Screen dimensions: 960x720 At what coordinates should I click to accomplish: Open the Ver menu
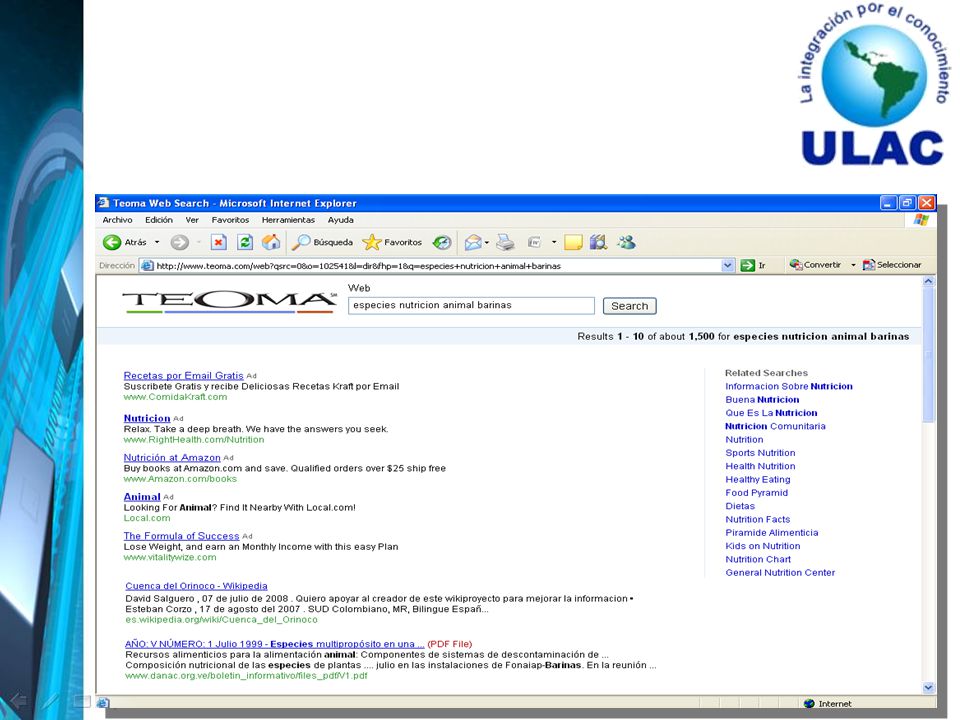(x=192, y=220)
